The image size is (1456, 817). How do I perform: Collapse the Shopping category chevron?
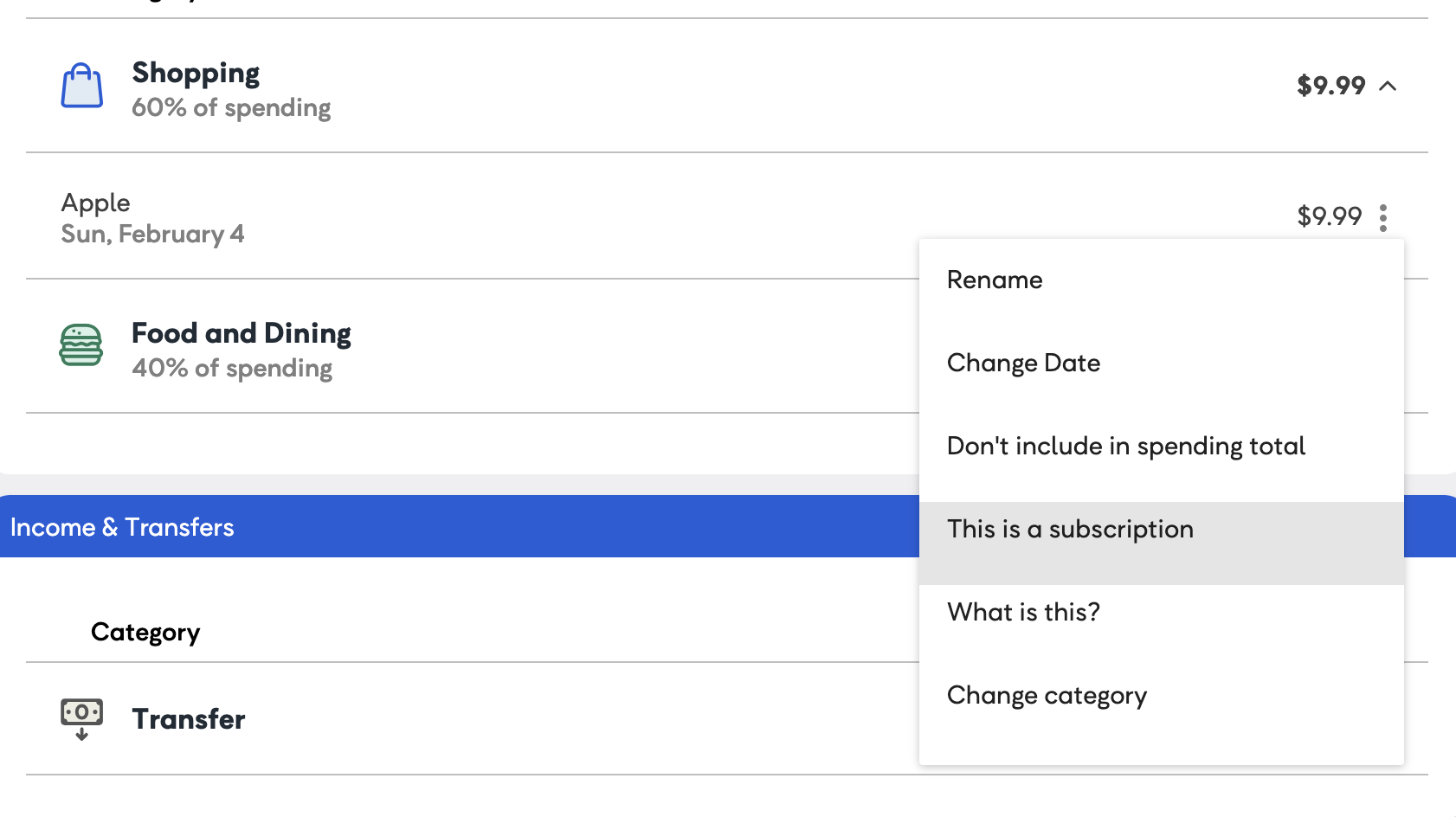point(1388,86)
